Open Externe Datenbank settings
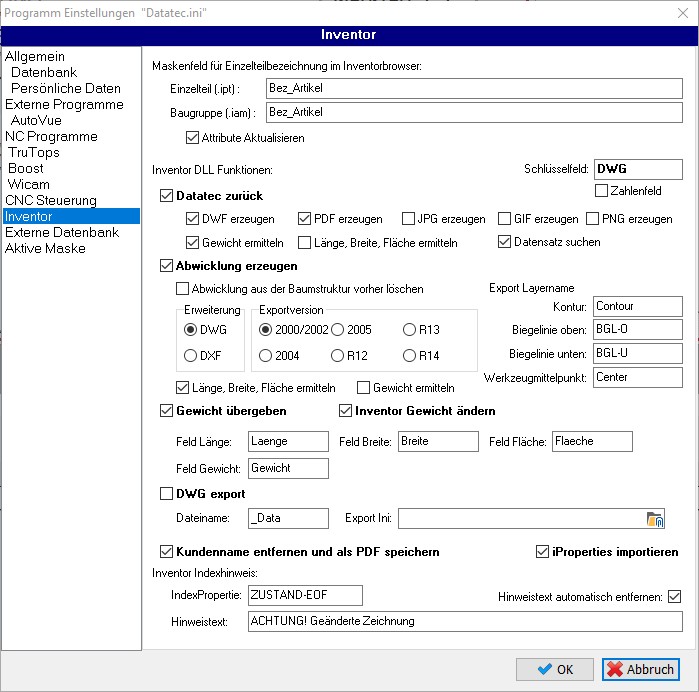 tap(62, 232)
